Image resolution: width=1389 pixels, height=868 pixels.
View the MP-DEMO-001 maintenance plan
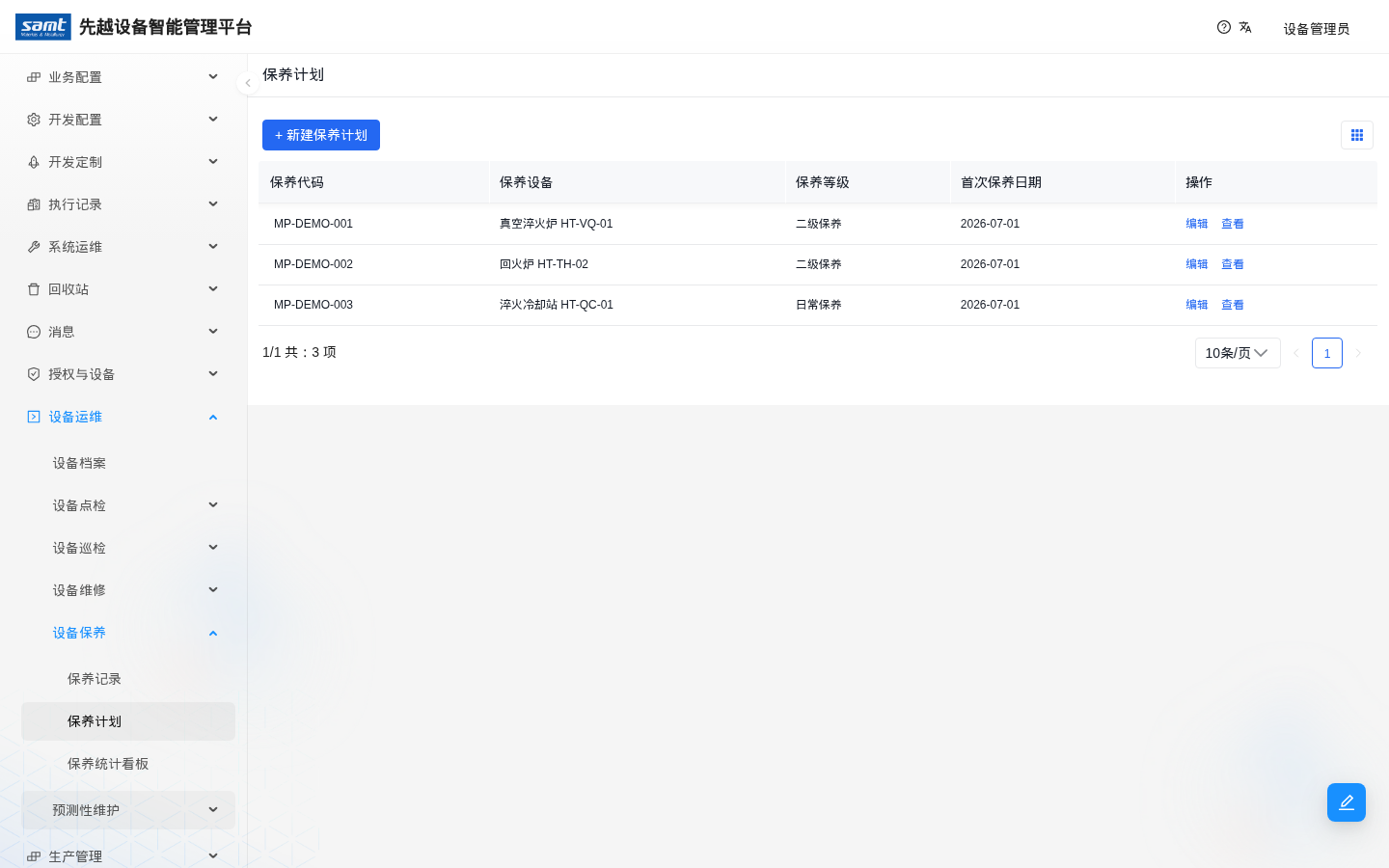[x=1233, y=224]
